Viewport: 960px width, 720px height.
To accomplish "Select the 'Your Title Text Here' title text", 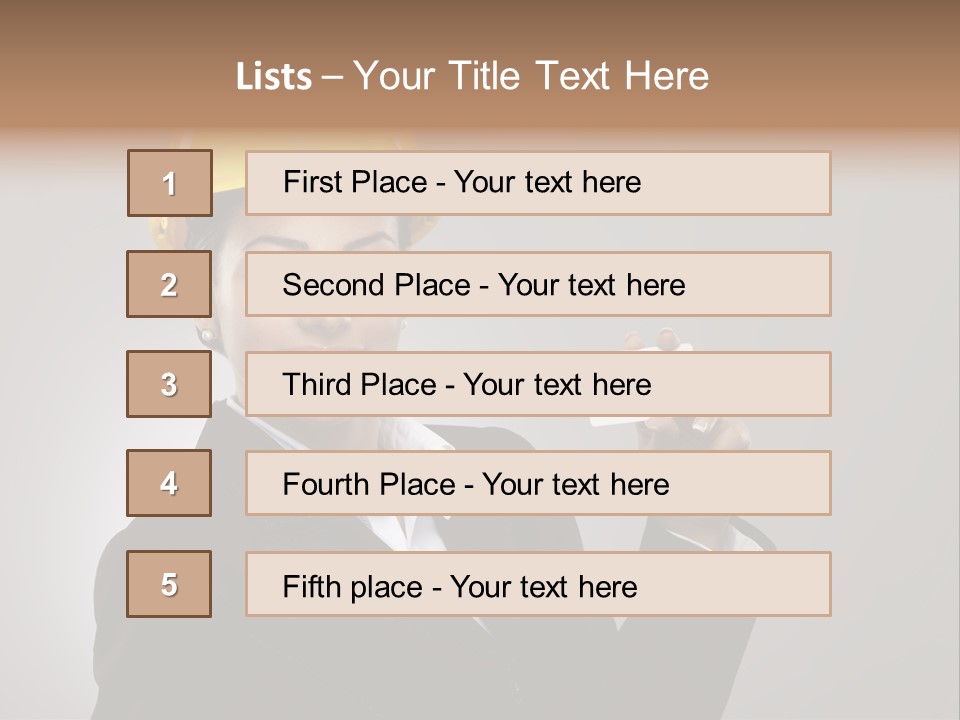I will (531, 76).
